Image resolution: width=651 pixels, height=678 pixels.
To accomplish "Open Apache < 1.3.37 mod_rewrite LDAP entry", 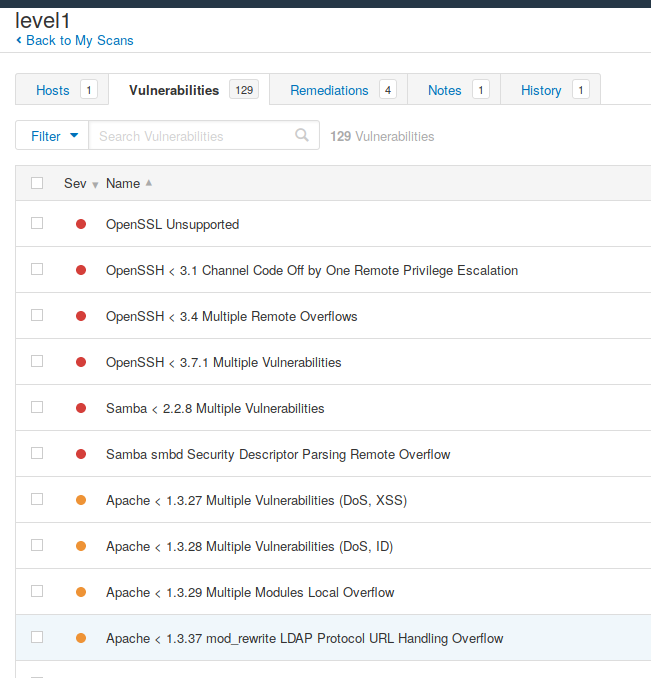I will [x=304, y=638].
